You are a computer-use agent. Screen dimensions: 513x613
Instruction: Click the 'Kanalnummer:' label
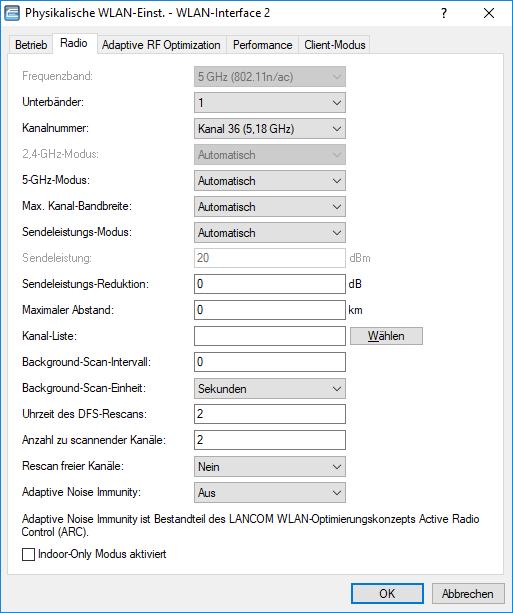click(x=55, y=128)
